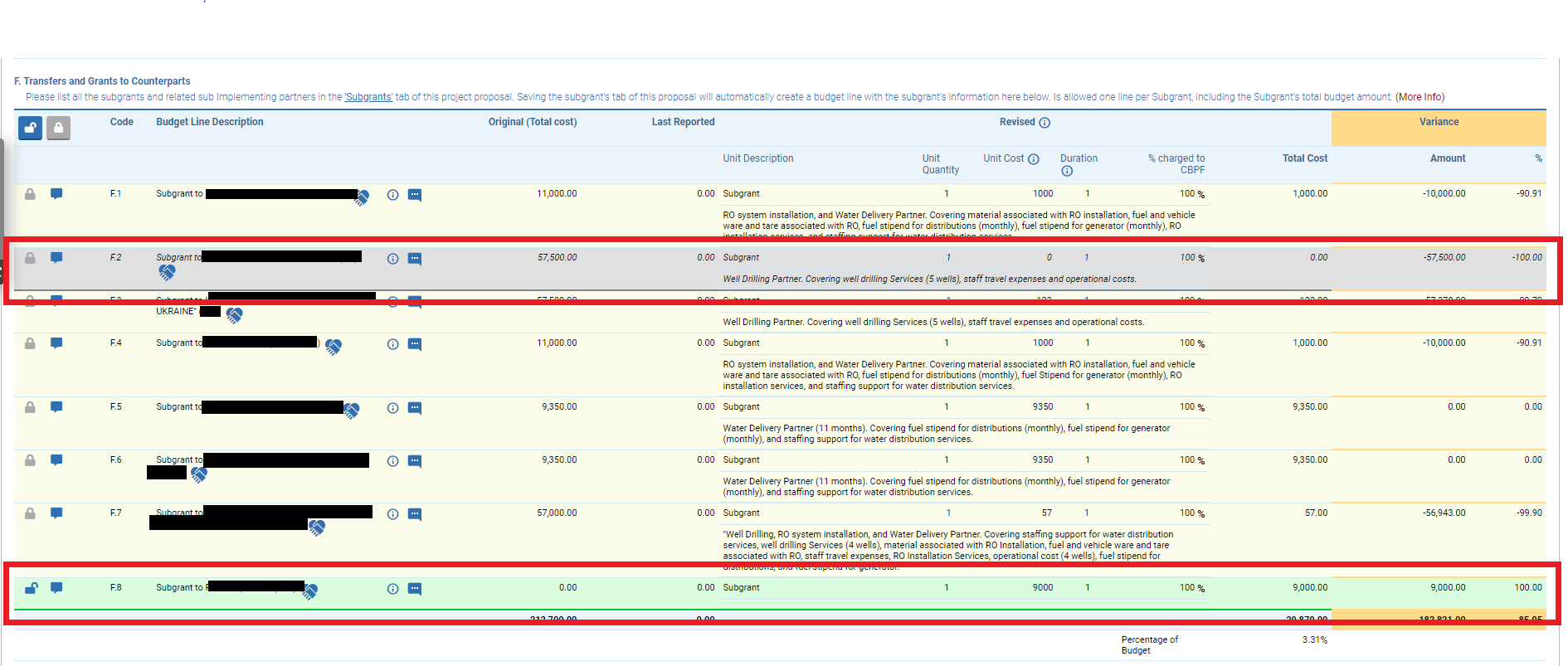Click original cost 57,000.00 on row F.7
Image resolution: width=1568 pixels, height=666 pixels.
557,513
